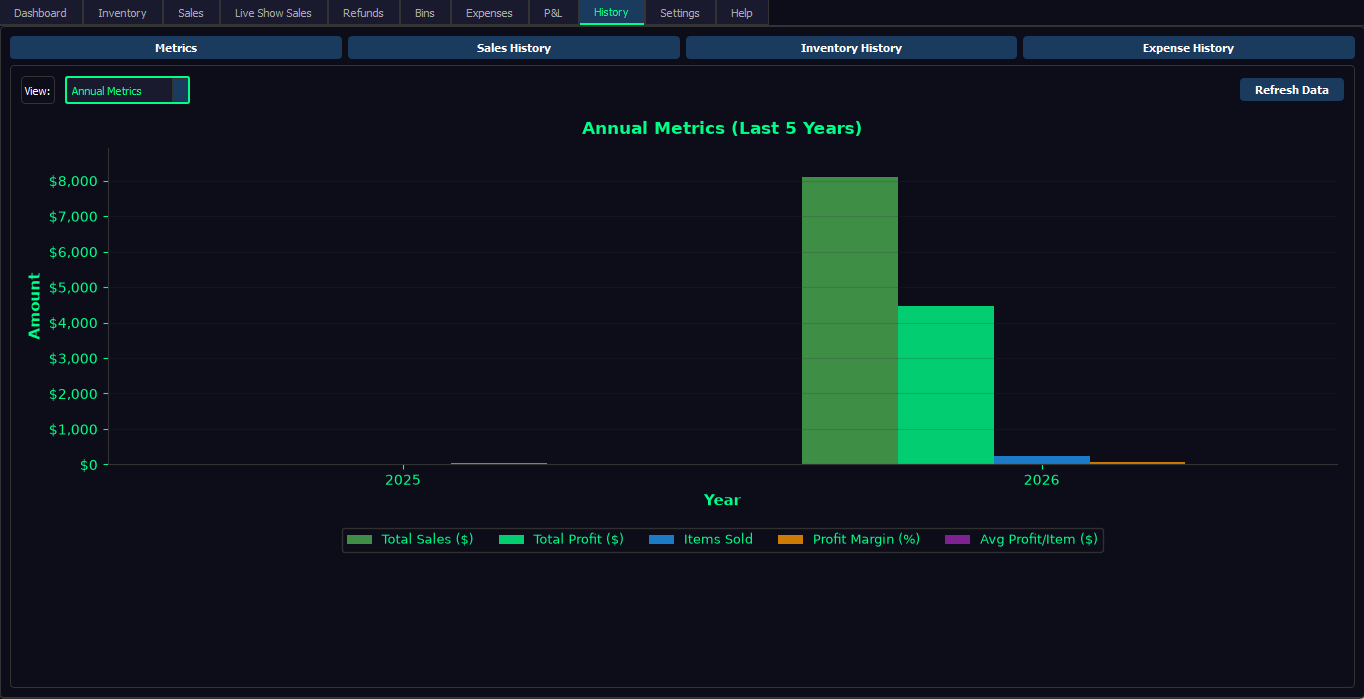Click Refresh Data button
The height and width of the screenshot is (699, 1364).
[x=1292, y=90]
